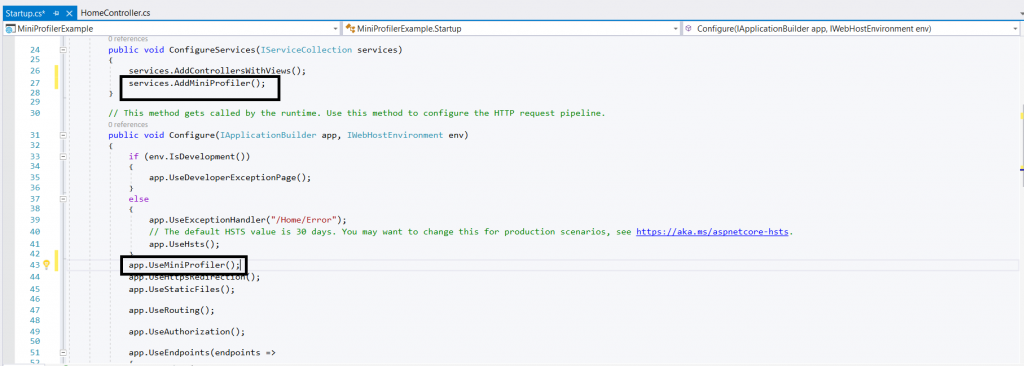Viewport: 1024px width, 366px height.
Task: Click the app.UseRouting() line
Action: coord(172,310)
